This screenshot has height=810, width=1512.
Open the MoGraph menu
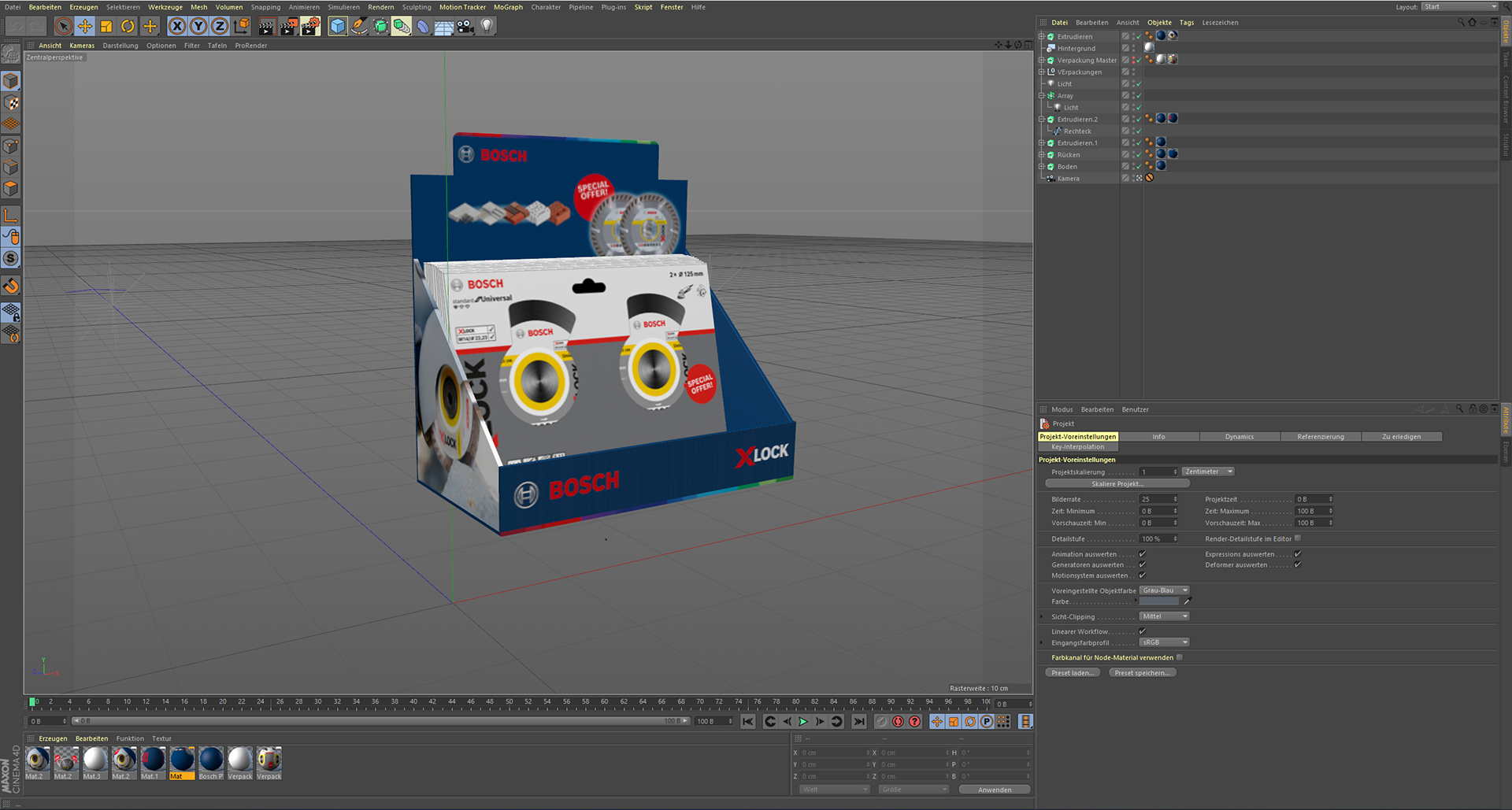click(508, 7)
